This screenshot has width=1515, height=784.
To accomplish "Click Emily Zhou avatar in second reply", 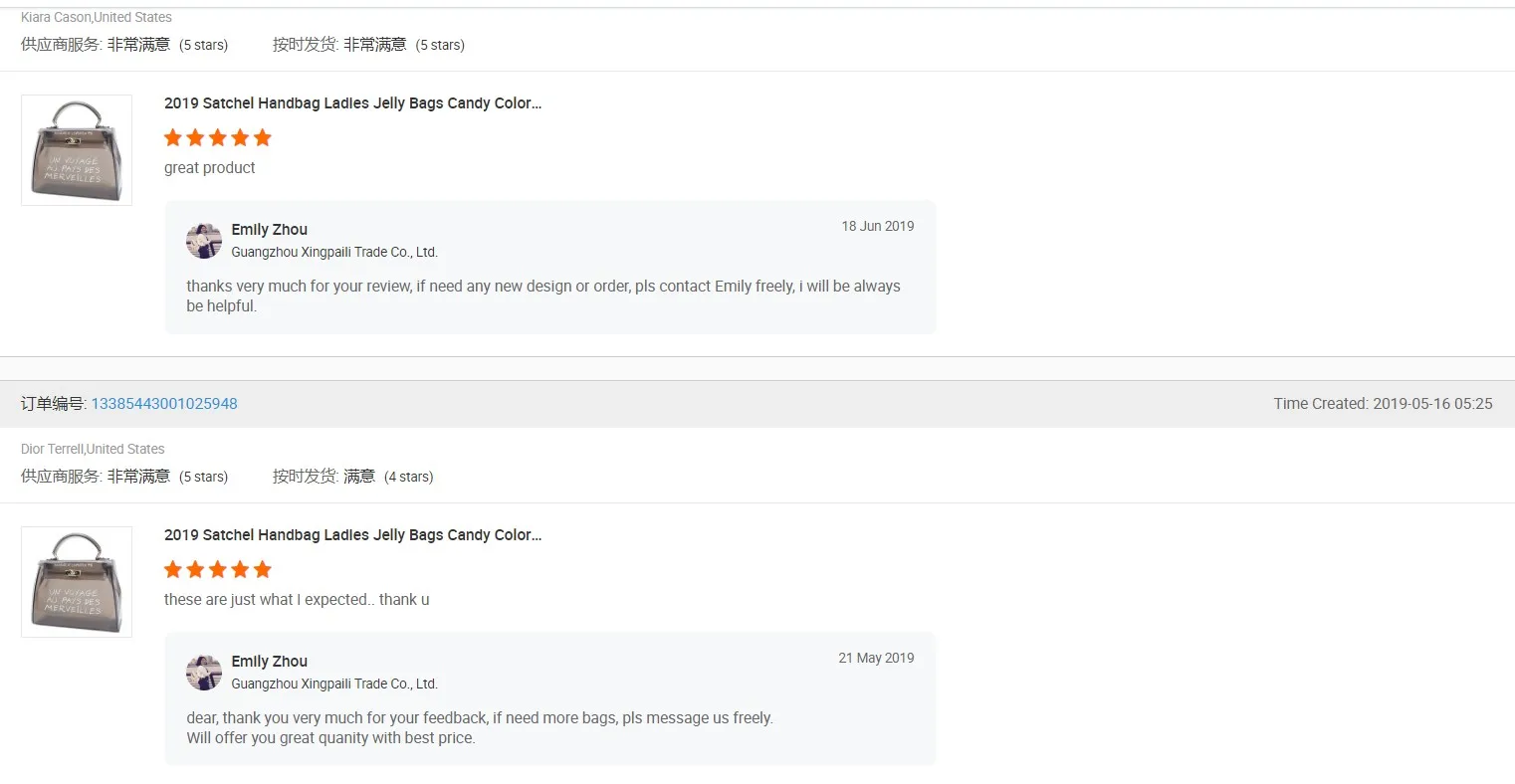I will (204, 673).
